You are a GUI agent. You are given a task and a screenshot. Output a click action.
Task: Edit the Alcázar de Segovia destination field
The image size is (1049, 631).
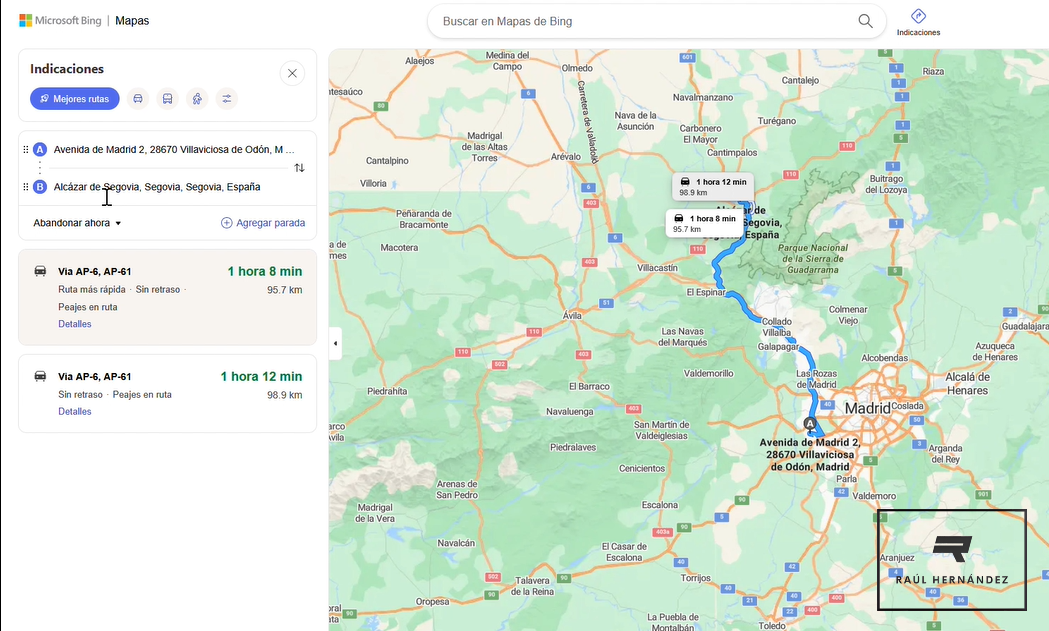[174, 187]
